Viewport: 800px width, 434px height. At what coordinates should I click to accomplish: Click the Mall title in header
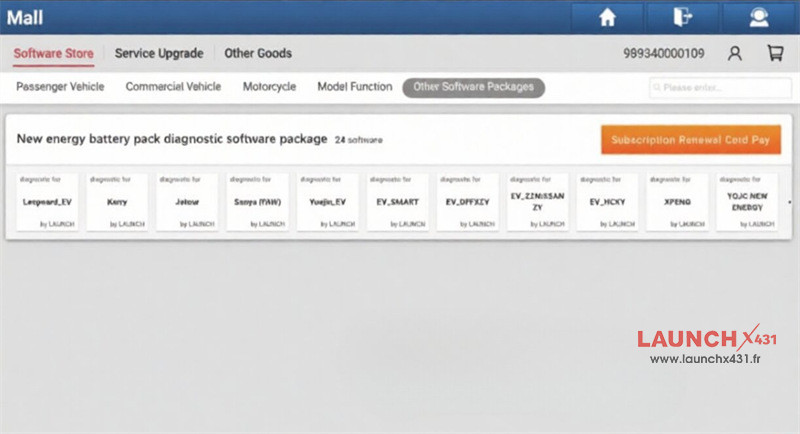point(24,18)
